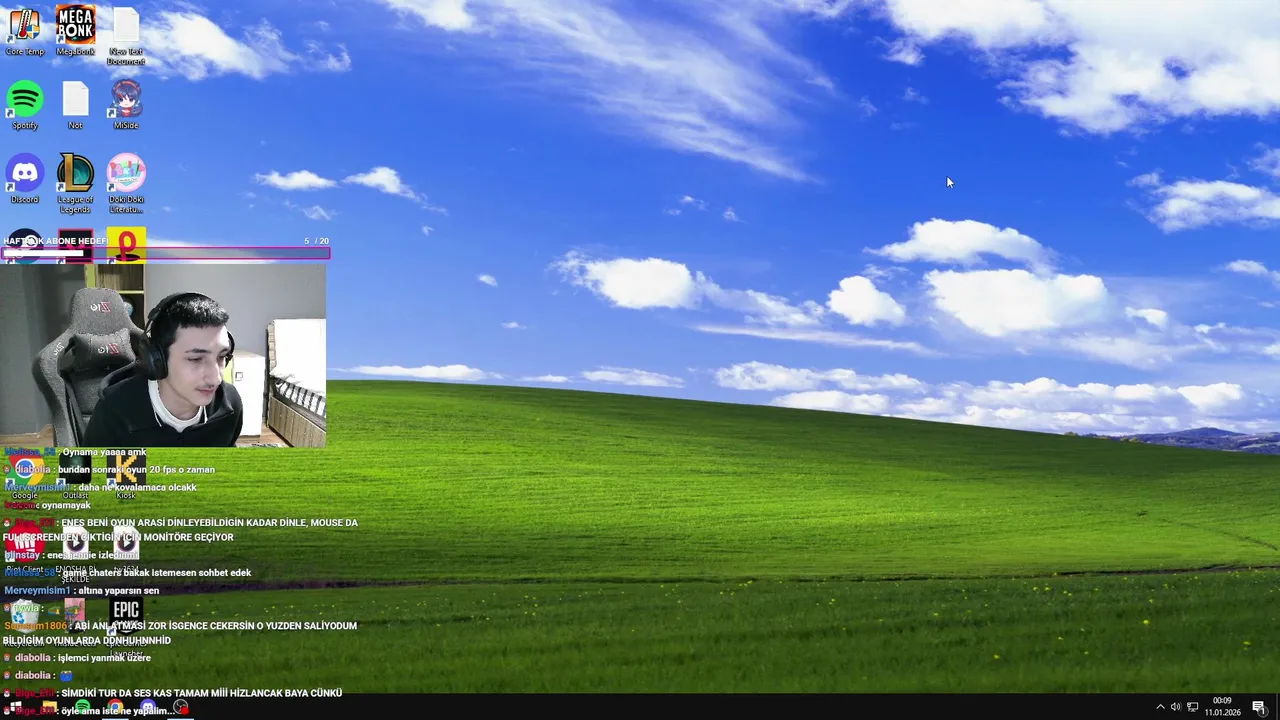Select the Megabonk game desktop icon
1280x720 pixels.
point(75,31)
